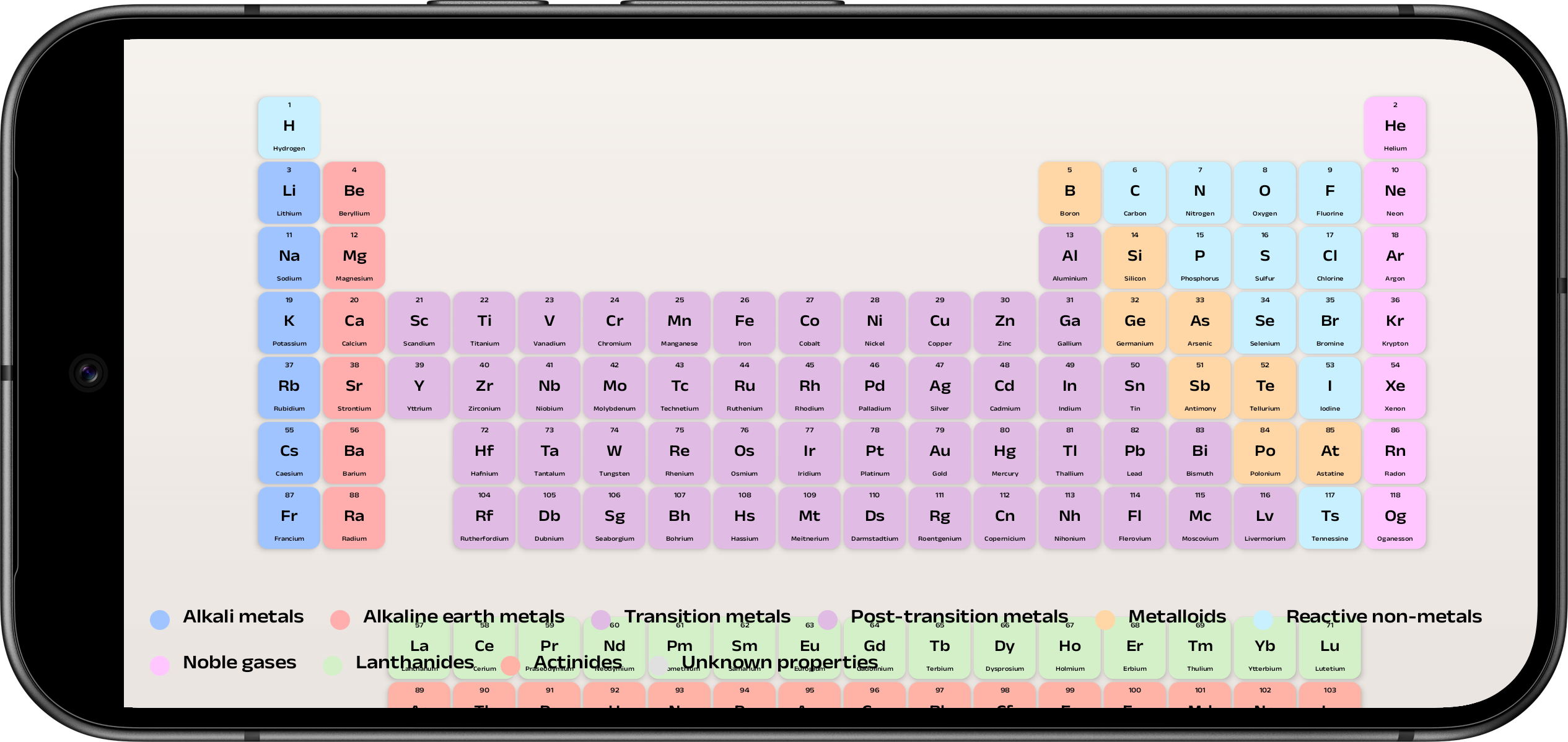
Task: Open the Beryllium element tile
Action: [354, 193]
